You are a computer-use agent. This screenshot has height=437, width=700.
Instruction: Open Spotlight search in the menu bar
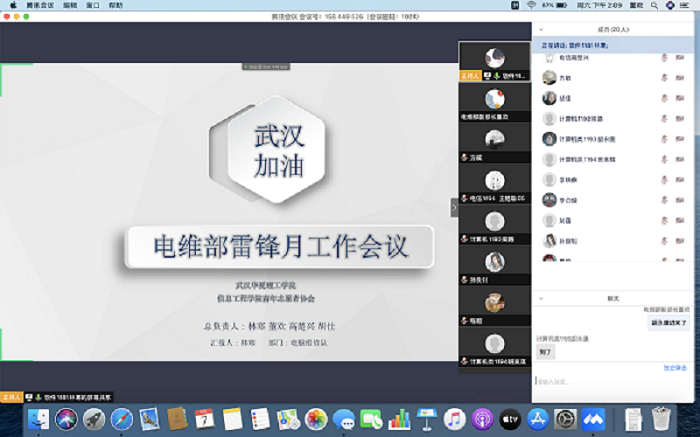pyautogui.click(x=654, y=5)
